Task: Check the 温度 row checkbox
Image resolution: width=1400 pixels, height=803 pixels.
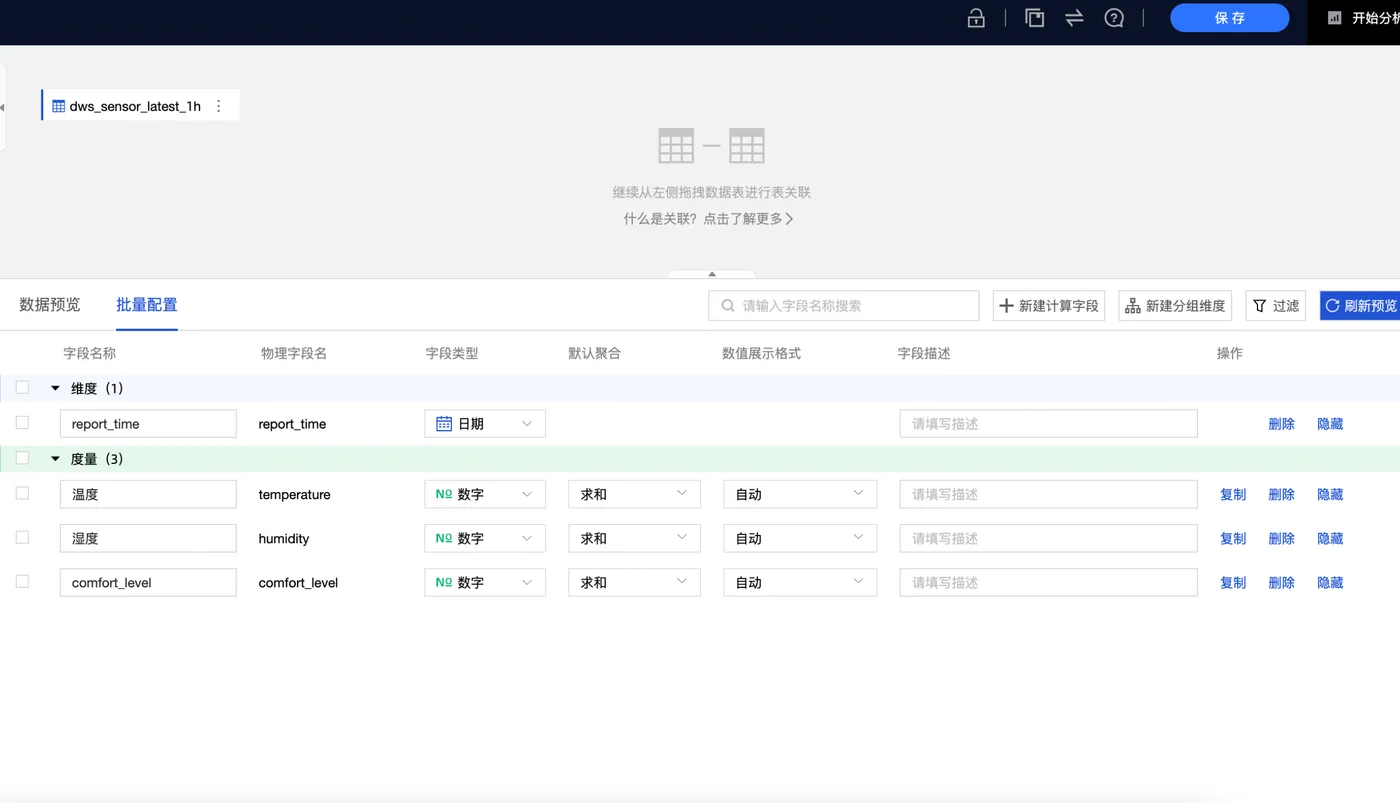Action: [22, 493]
